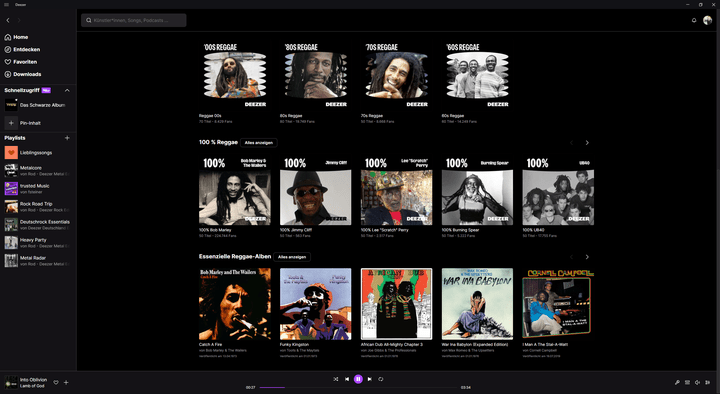Open the 100% Bob Marley playlist cover

[235, 190]
